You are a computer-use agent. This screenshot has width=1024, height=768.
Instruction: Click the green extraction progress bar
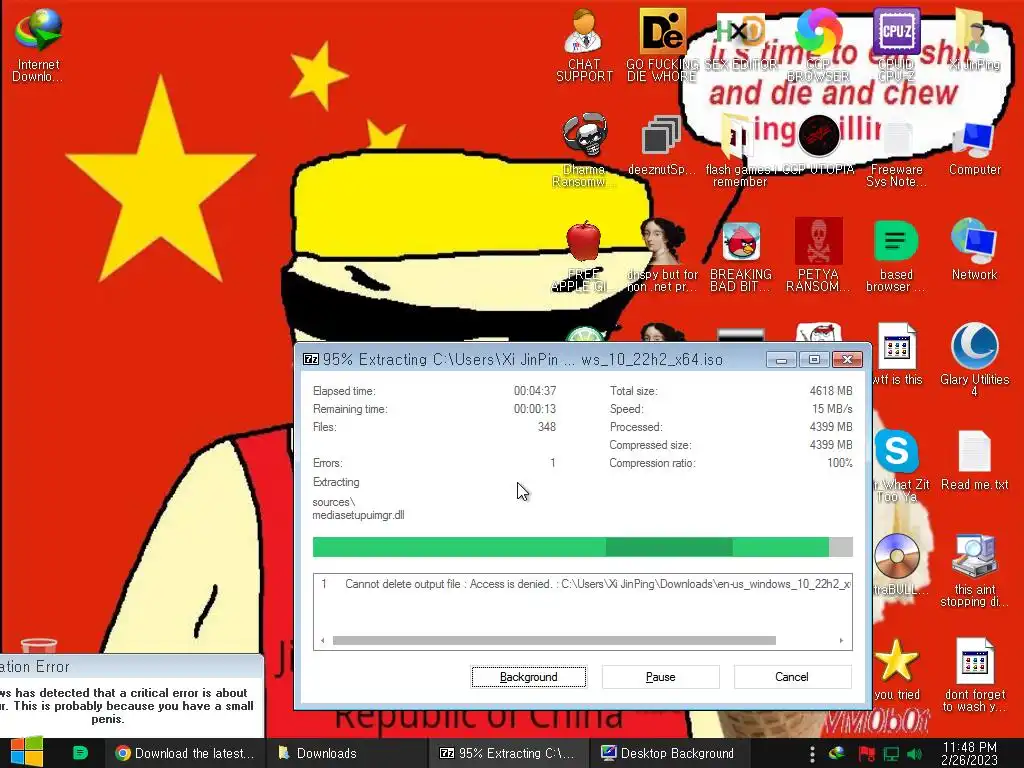pyautogui.click(x=583, y=547)
